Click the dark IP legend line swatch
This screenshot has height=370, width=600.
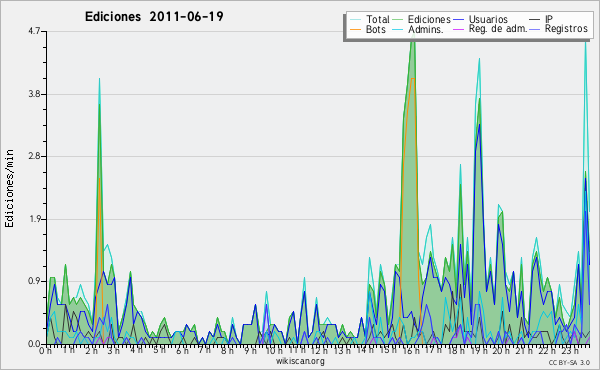(535, 20)
